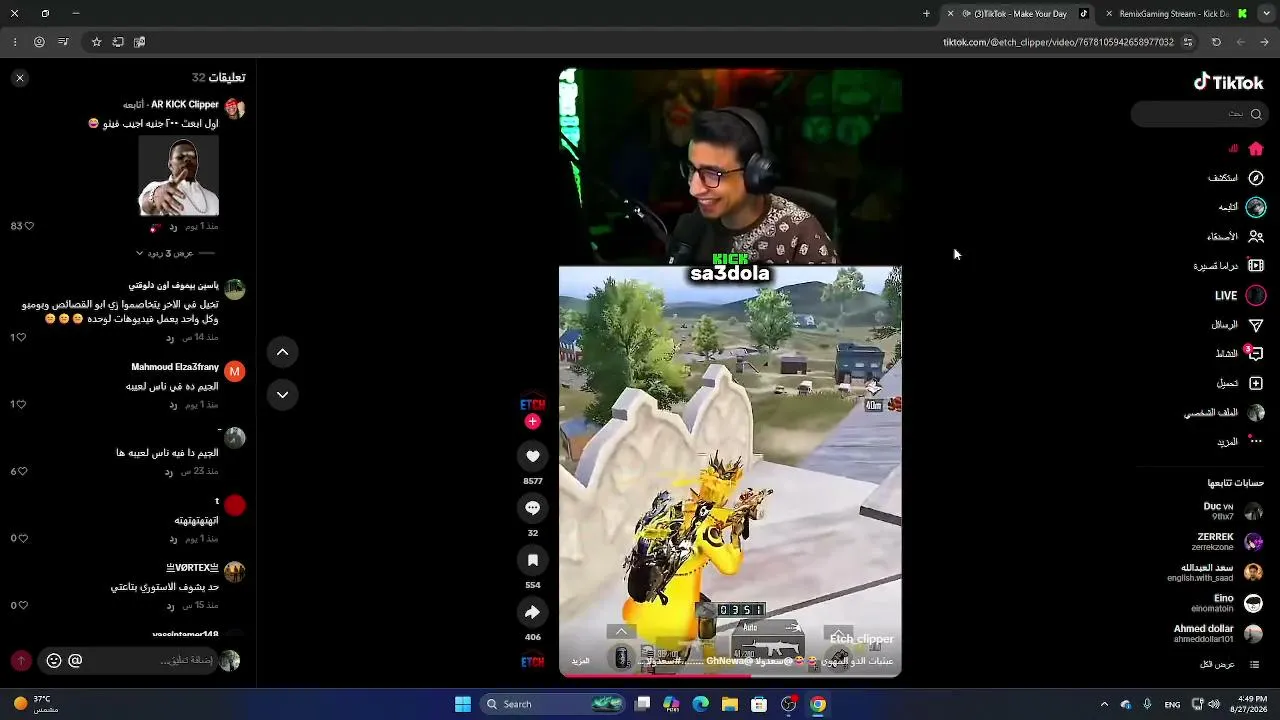Click the TikTok search box
Image resolution: width=1280 pixels, height=720 pixels.
click(x=1199, y=114)
